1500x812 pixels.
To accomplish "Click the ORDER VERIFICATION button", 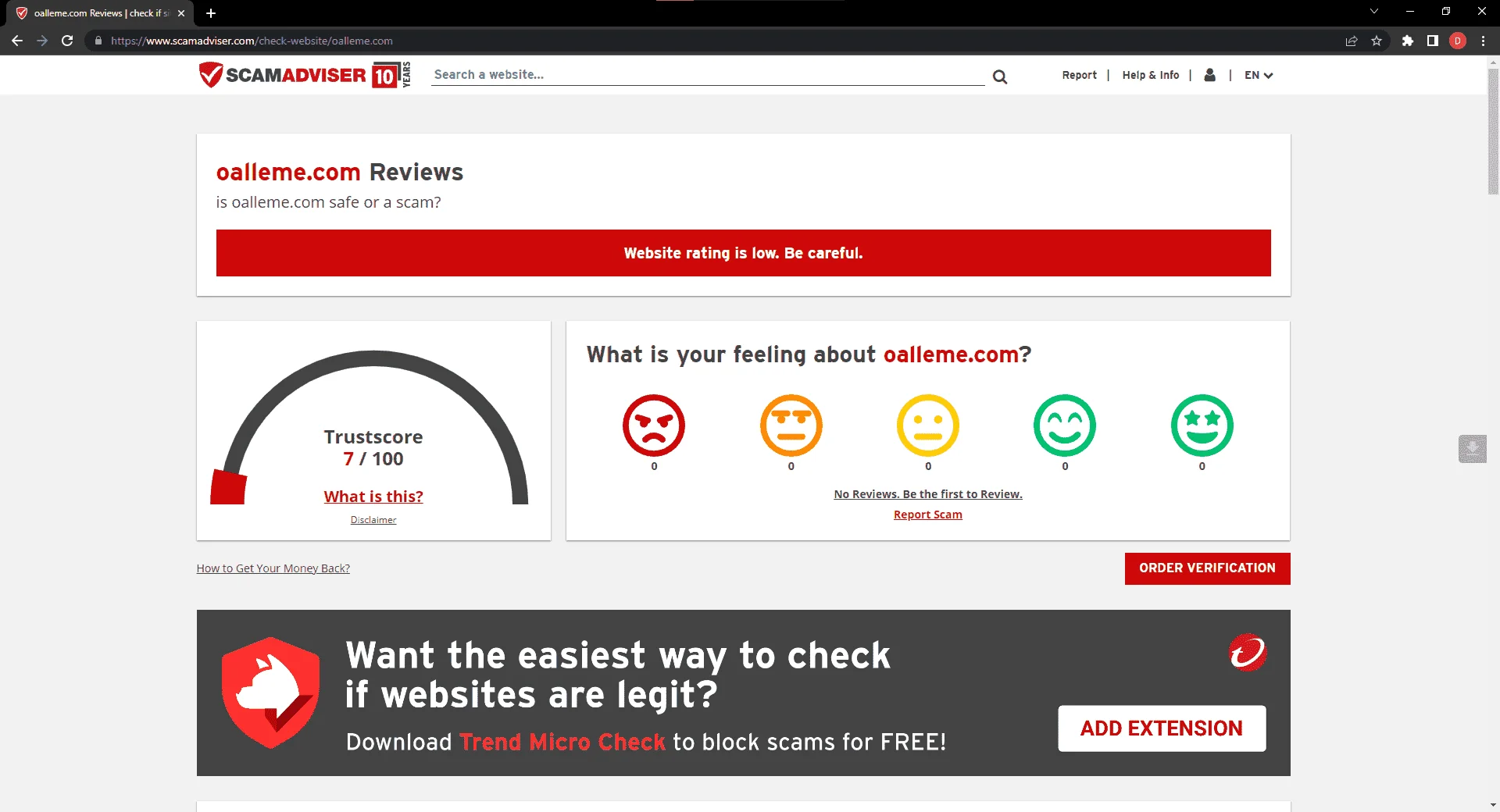I will pos(1208,568).
